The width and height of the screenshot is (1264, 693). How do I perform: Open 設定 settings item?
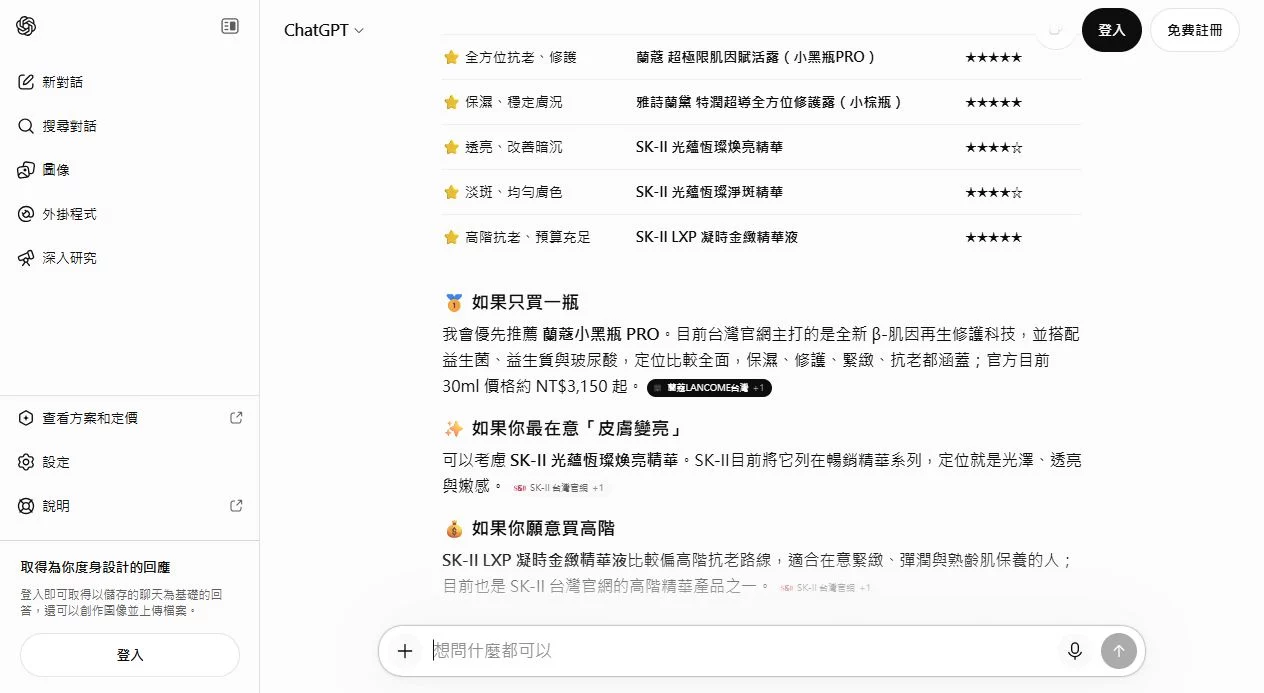(130, 462)
